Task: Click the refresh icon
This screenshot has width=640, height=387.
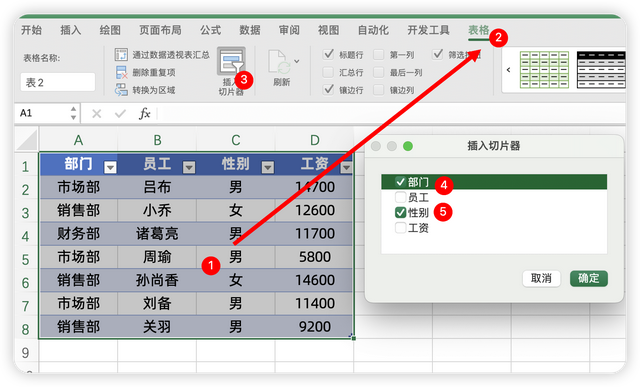Action: (x=279, y=62)
